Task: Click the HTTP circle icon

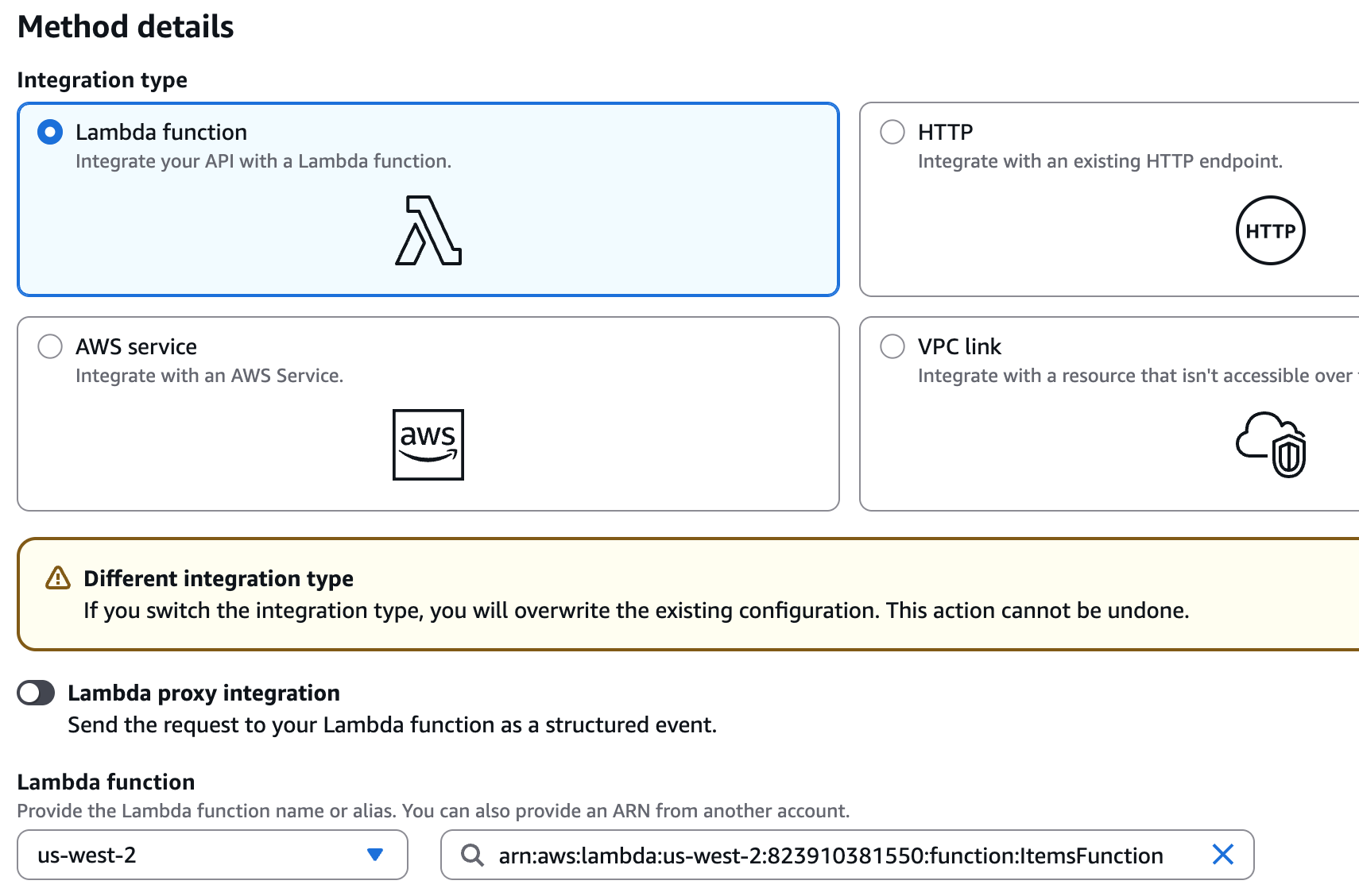Action: [1271, 230]
